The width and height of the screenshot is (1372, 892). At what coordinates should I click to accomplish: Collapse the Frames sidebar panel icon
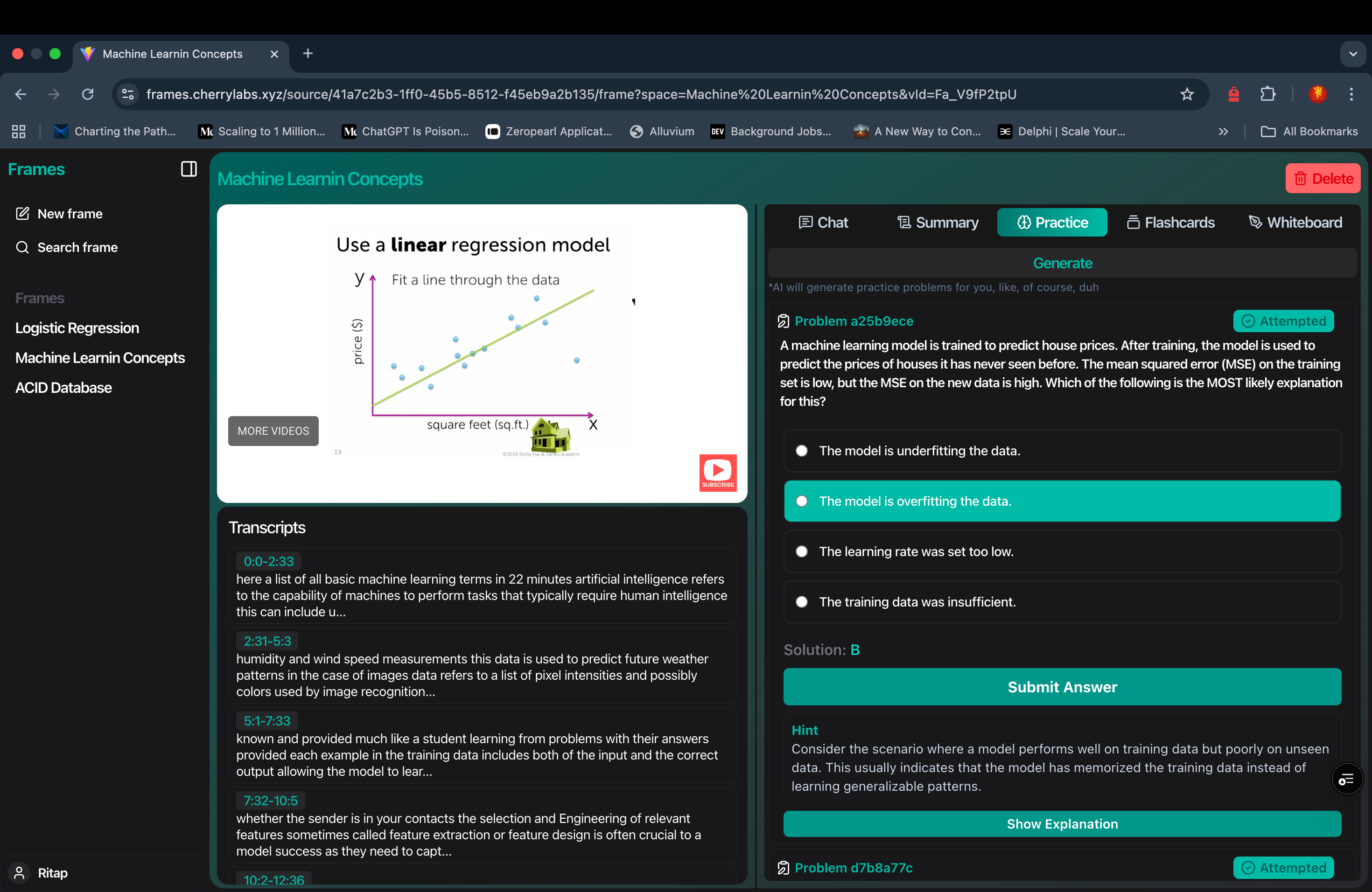point(189,169)
